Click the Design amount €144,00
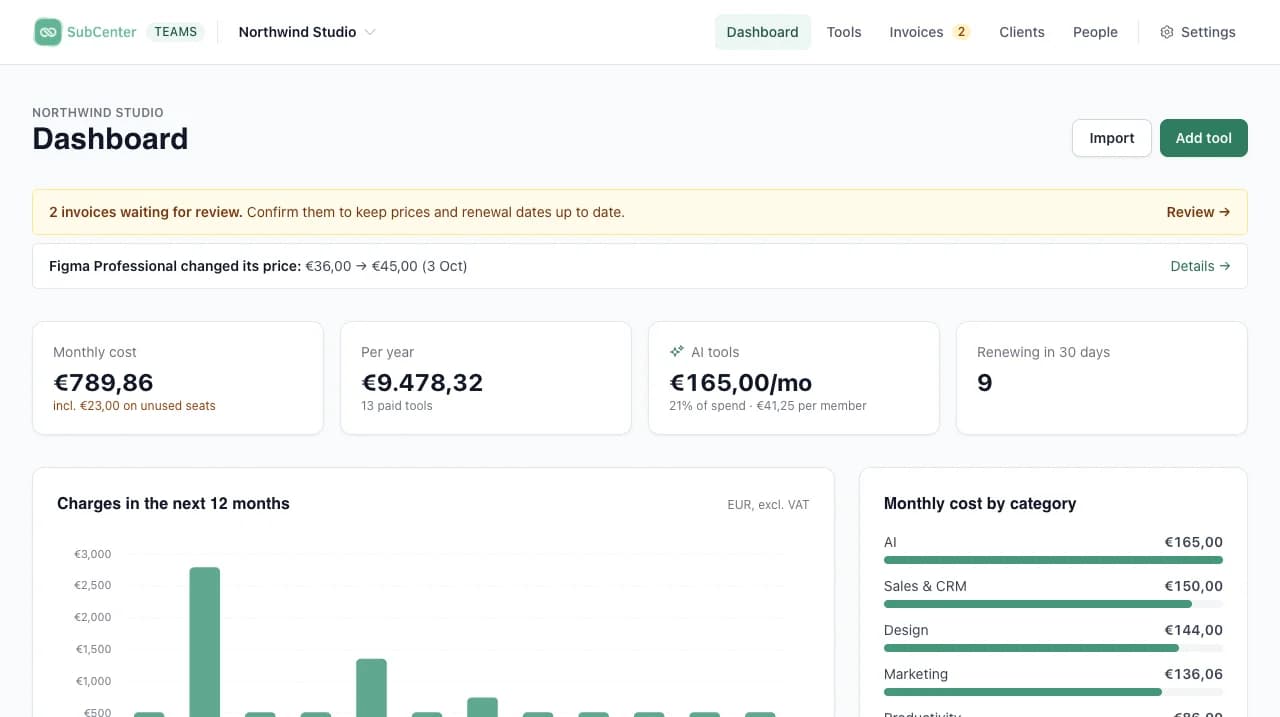 point(1194,630)
